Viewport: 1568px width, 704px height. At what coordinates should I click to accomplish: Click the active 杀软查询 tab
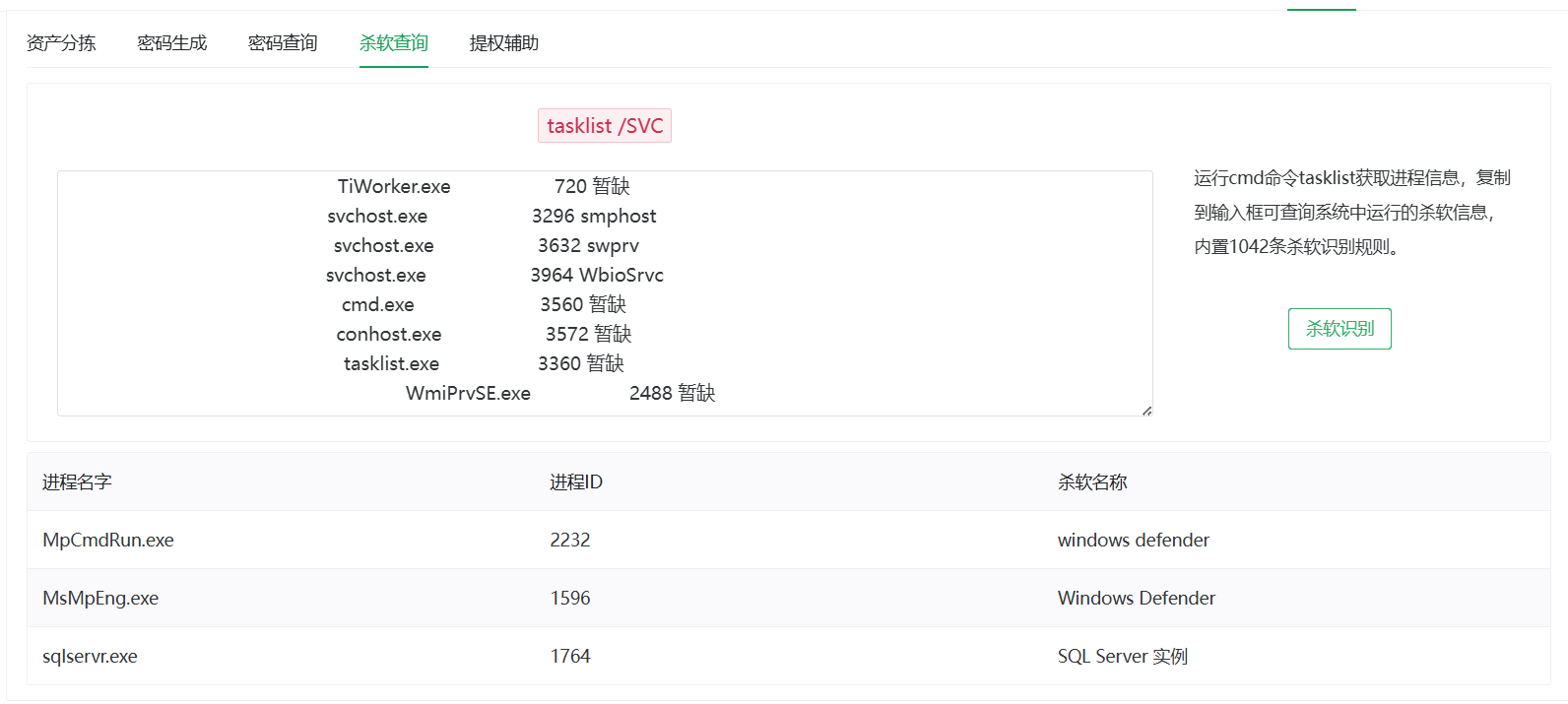pos(394,43)
